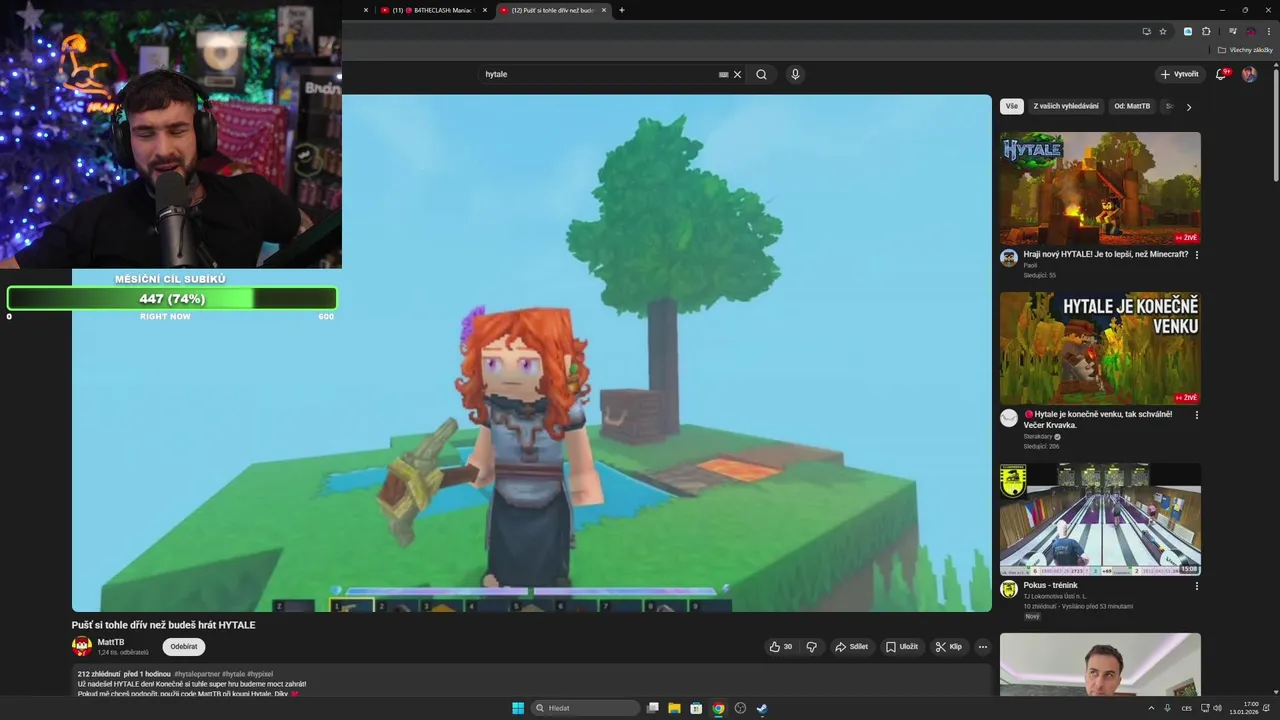
Task: Click the Vytvořit create button
Action: pyautogui.click(x=1180, y=74)
